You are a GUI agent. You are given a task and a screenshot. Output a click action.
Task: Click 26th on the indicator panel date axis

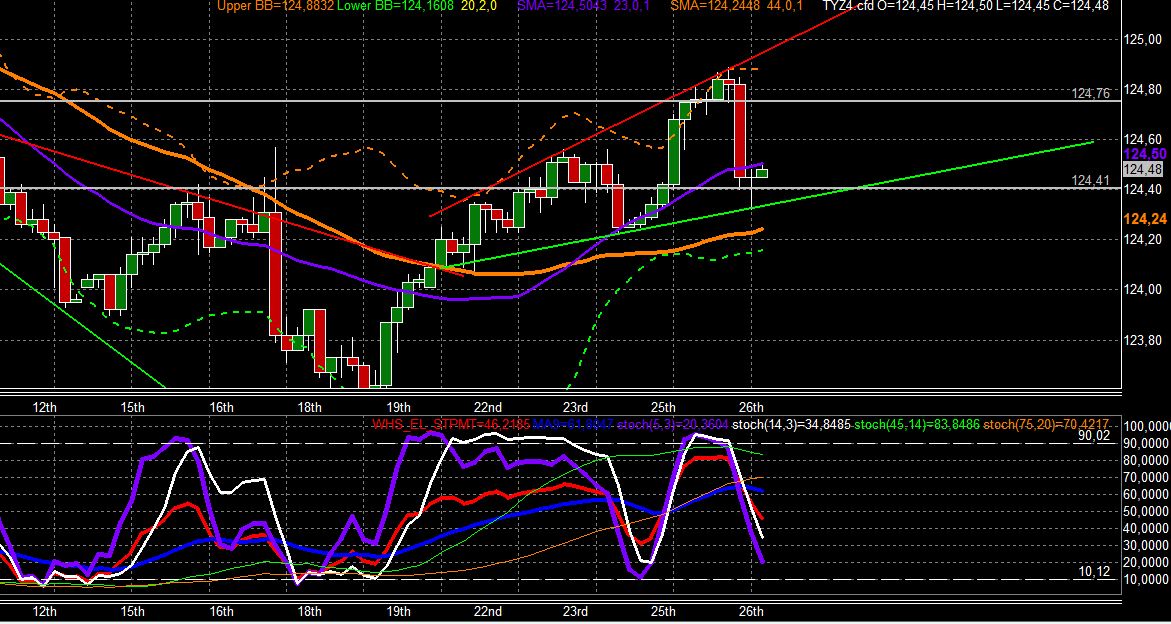(751, 611)
